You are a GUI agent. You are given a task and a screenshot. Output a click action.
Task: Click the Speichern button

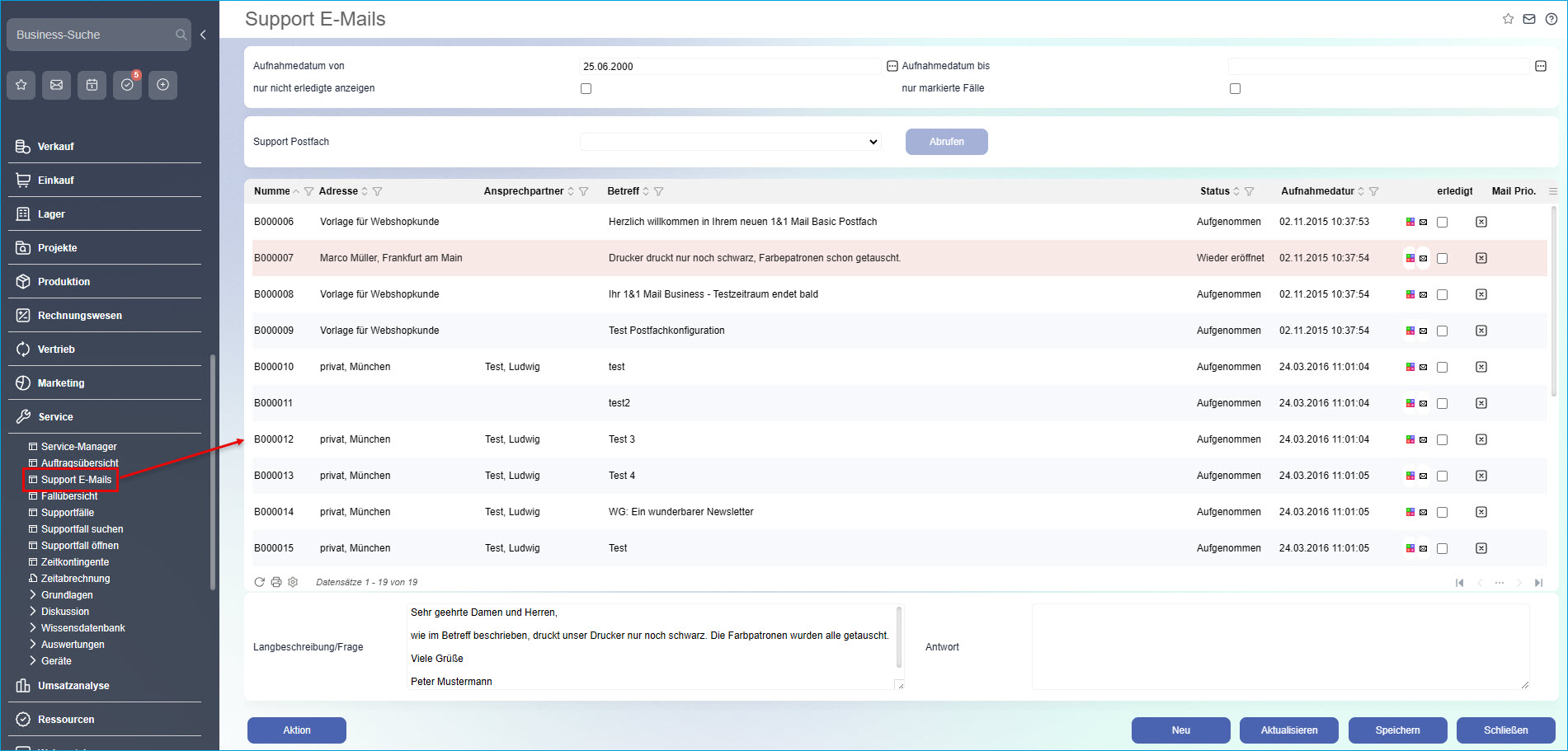coord(1396,730)
